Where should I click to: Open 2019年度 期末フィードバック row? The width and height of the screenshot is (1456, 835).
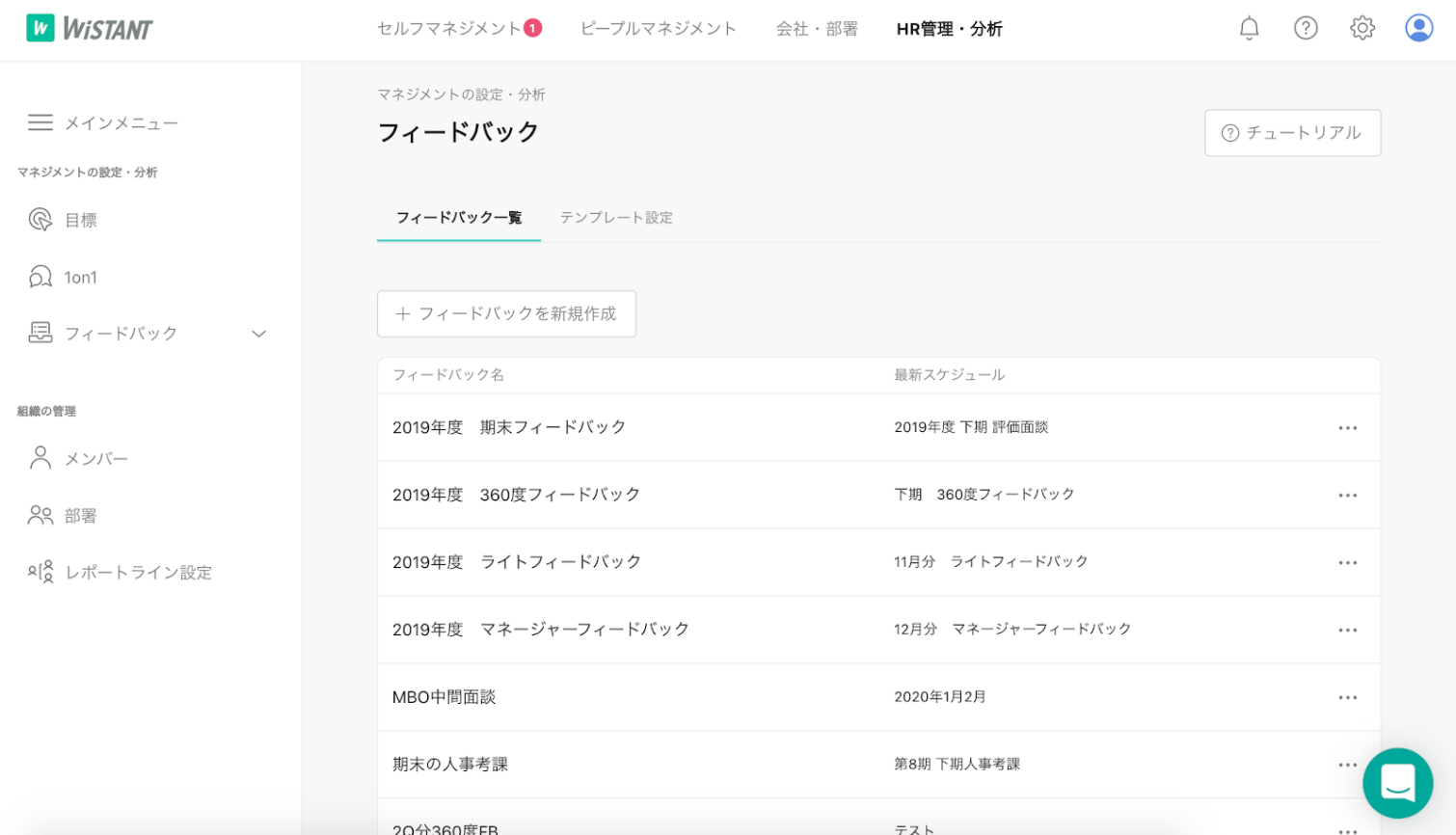[878, 427]
